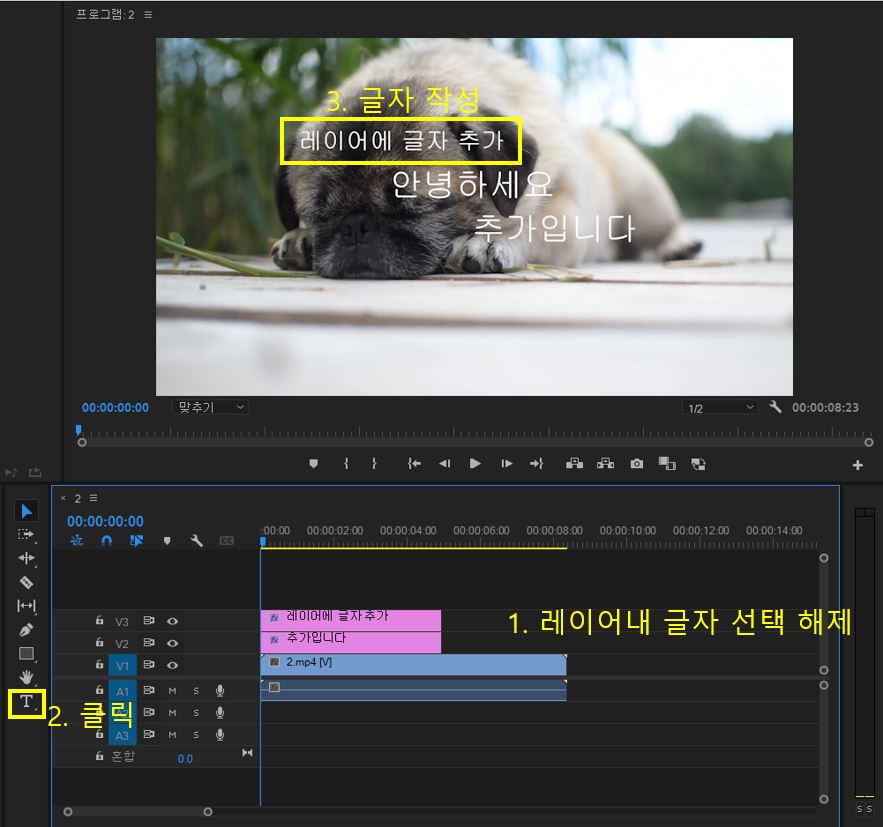Select the Rectangle tool

coord(26,654)
